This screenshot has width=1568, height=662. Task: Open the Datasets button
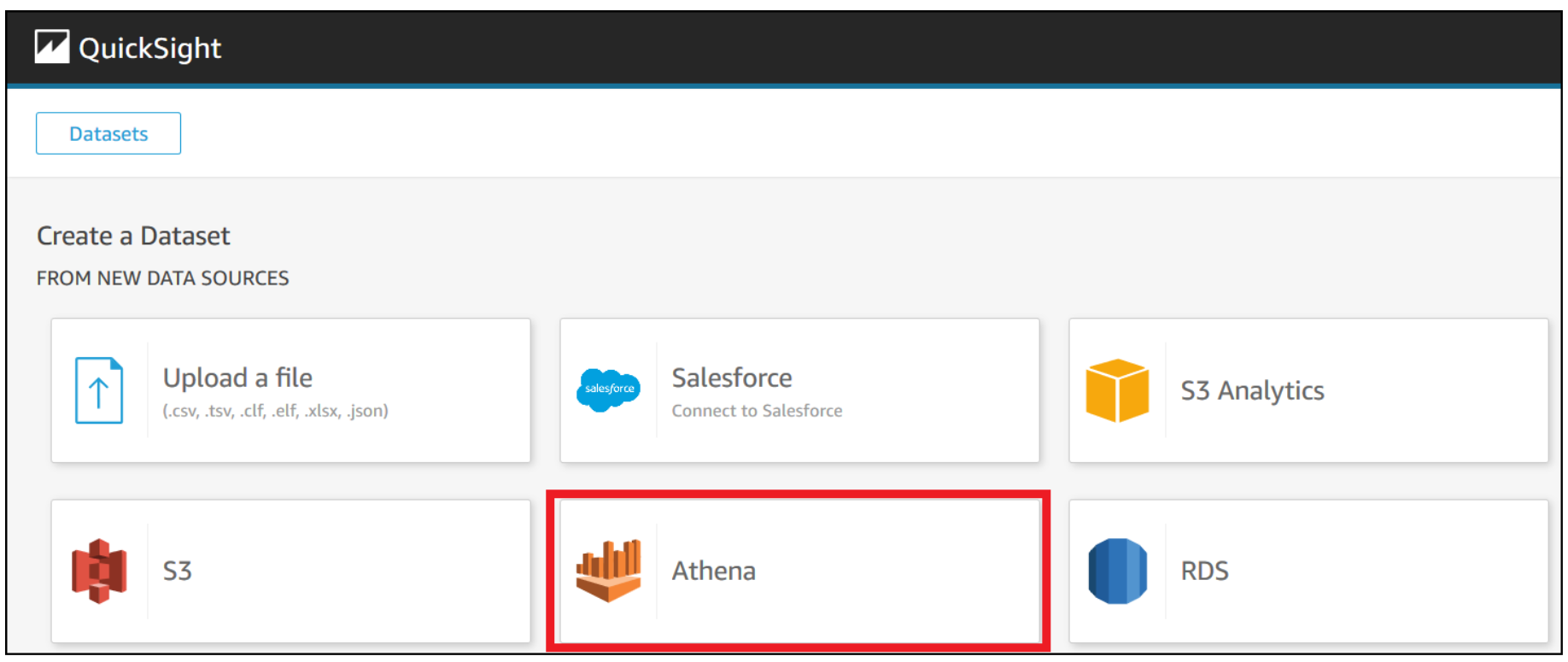coord(108,133)
